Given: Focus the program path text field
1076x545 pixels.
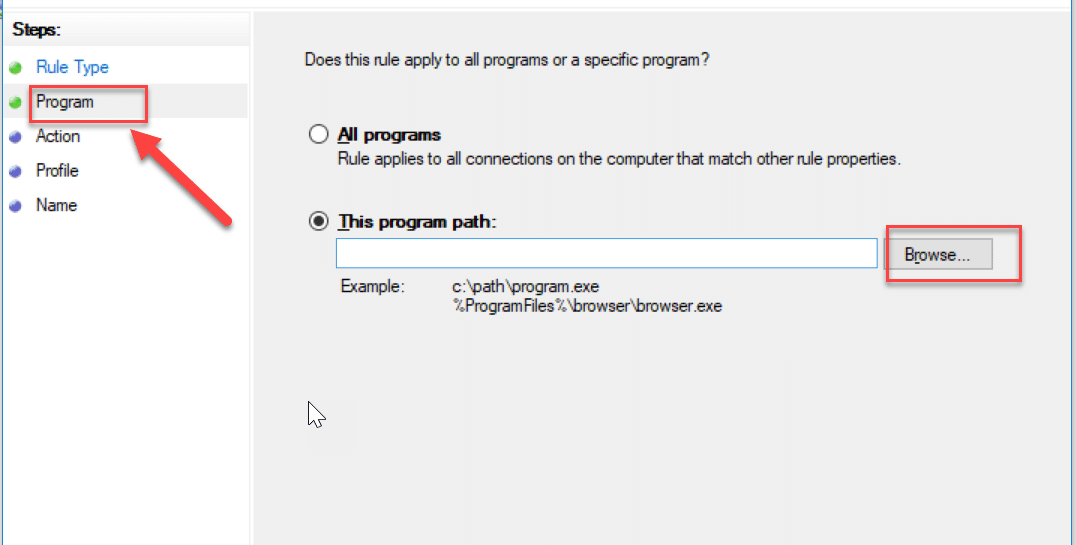Looking at the screenshot, I should pyautogui.click(x=606, y=254).
